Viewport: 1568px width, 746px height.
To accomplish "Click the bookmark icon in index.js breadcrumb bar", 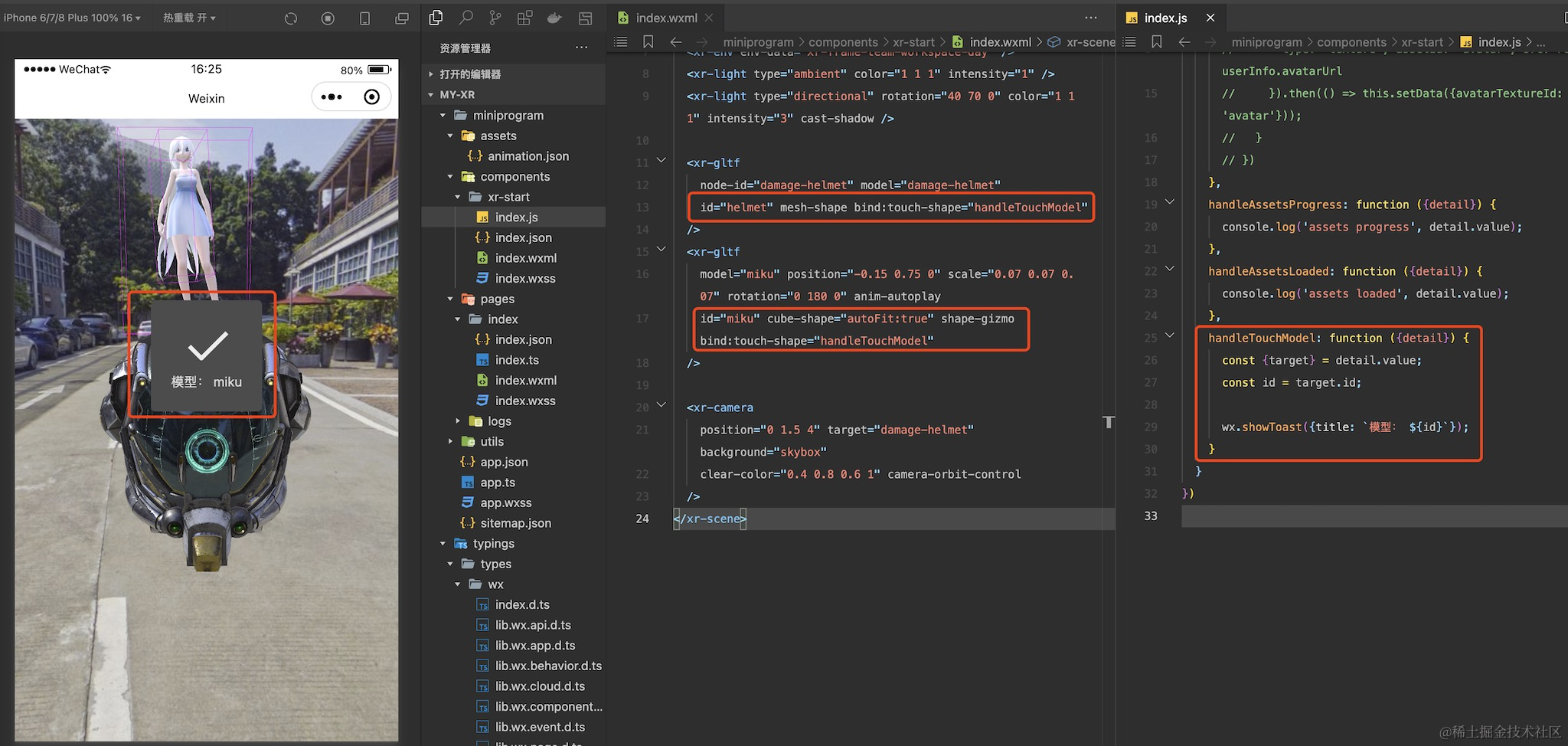I will [1157, 42].
